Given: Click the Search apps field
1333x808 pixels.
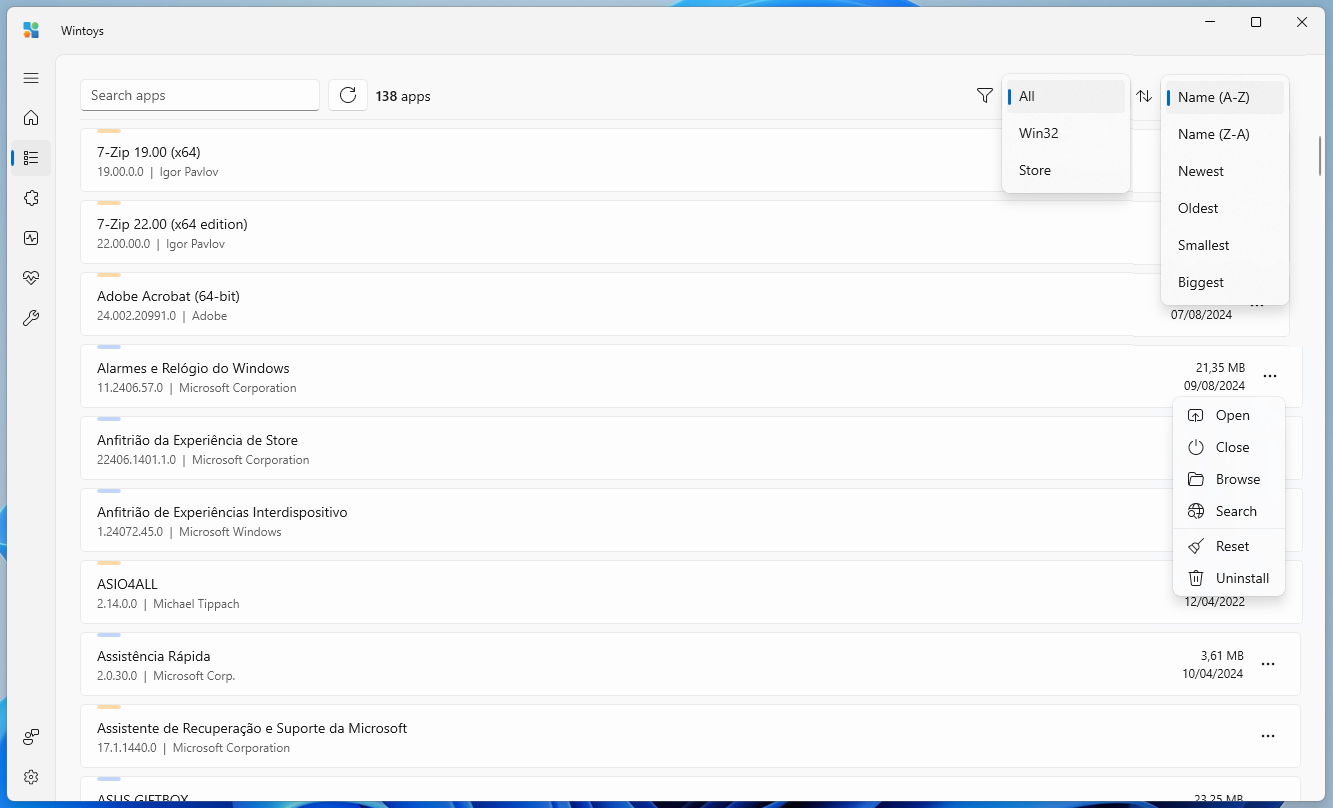Looking at the screenshot, I should click(200, 95).
